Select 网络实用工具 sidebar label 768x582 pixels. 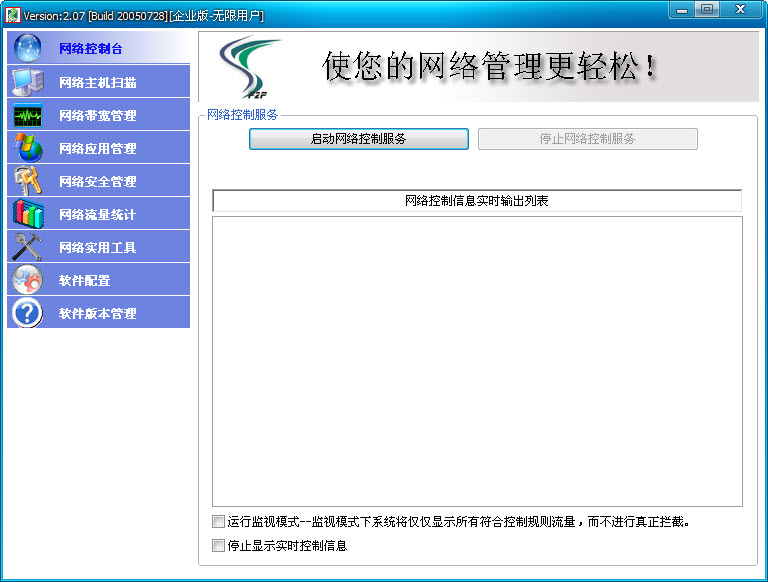pos(97,247)
